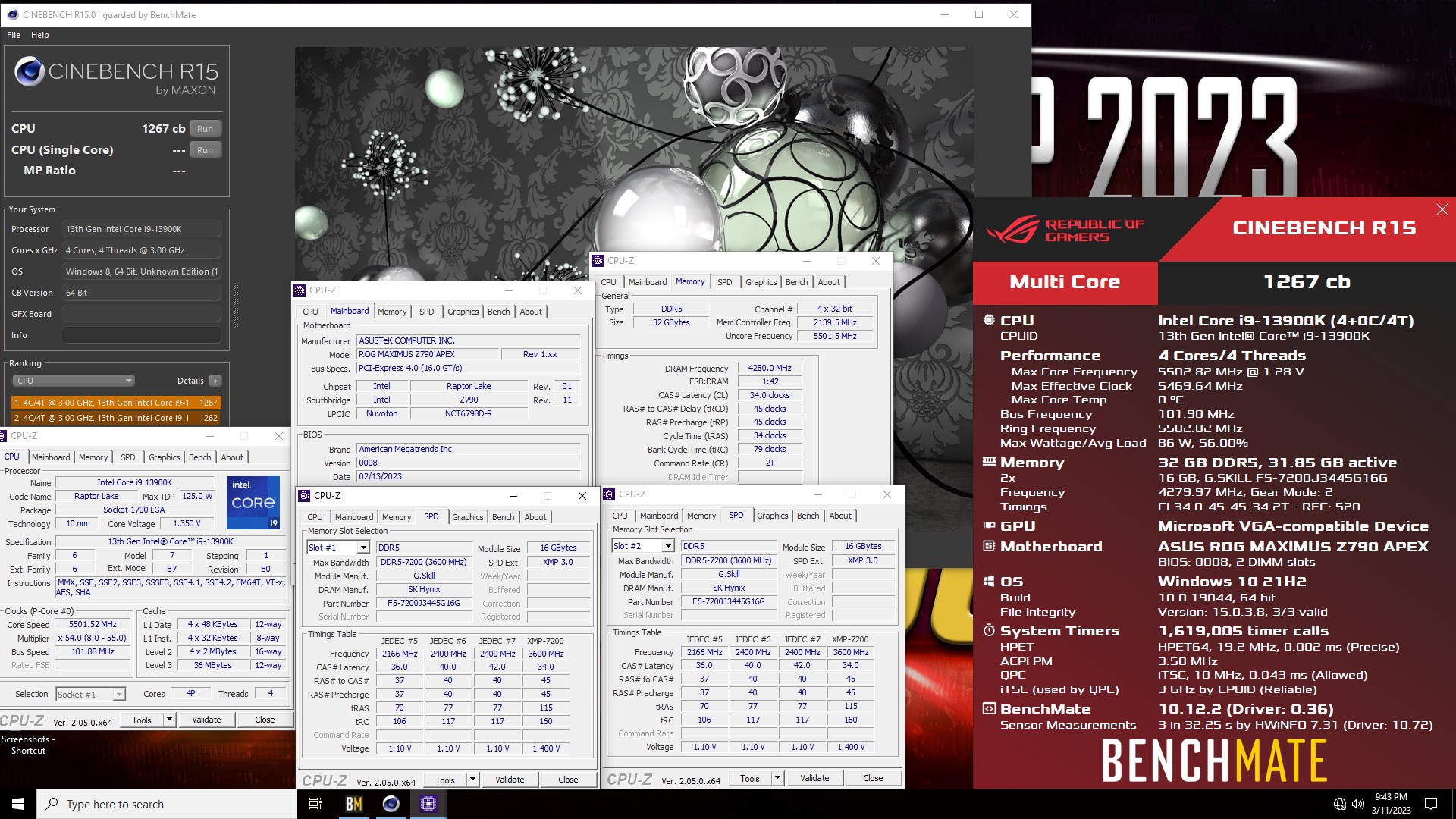The width and height of the screenshot is (1456, 819).
Task: Click the 1267 cb score in BenchMate
Action: (1307, 282)
